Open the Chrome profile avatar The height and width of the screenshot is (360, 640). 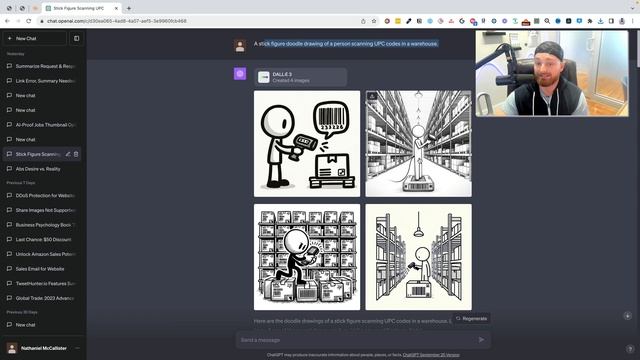click(x=622, y=21)
